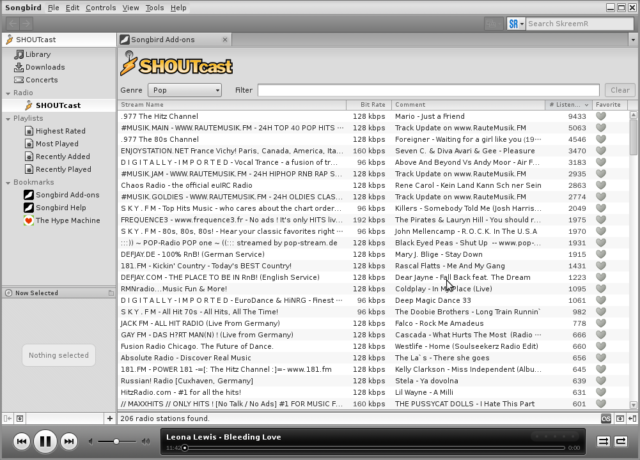Favorite Chaos Radio station

(601, 185)
